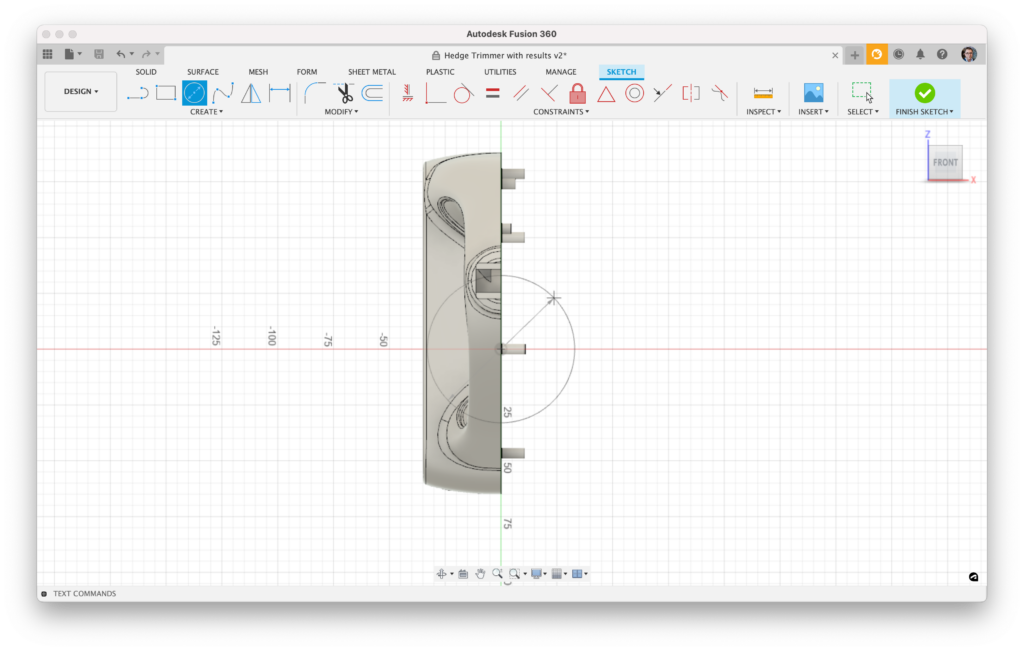Click the window Select tool icon
The height and width of the screenshot is (651, 1024).
862,92
